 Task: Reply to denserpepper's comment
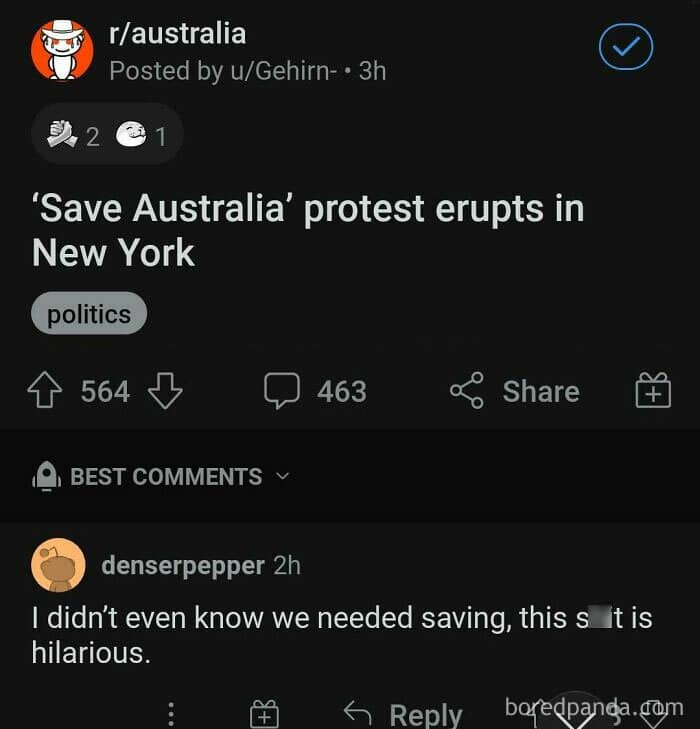[404, 714]
